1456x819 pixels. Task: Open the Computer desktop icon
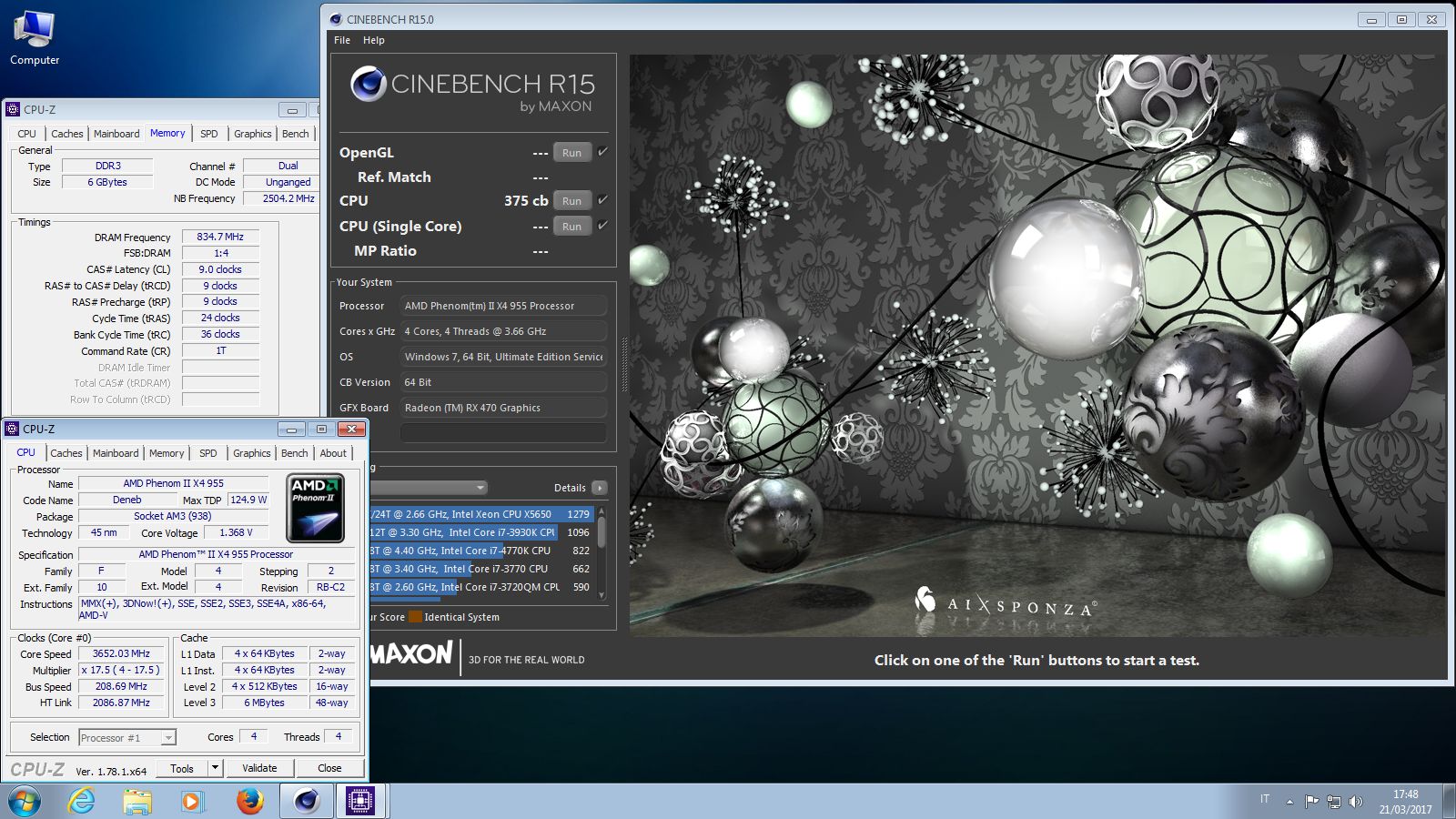click(x=35, y=37)
